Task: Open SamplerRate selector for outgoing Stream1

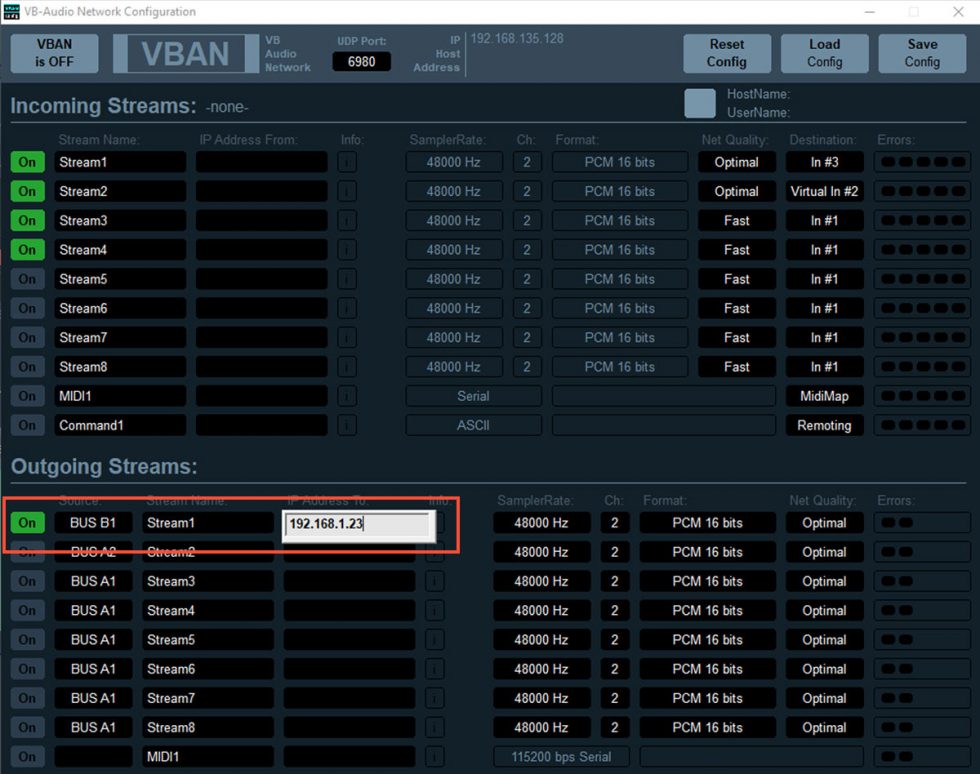Action: 542,522
